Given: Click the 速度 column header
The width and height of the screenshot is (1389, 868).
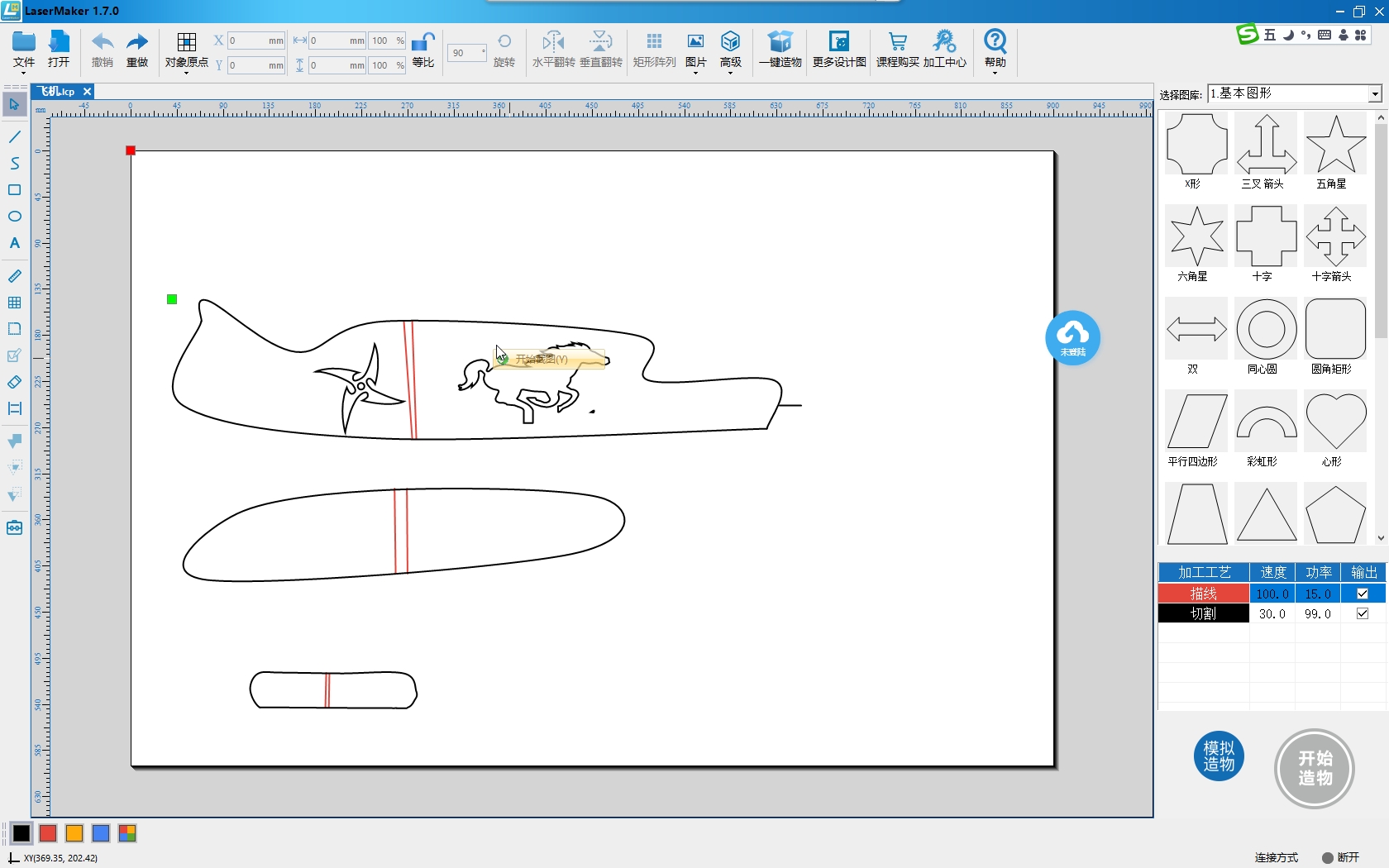Looking at the screenshot, I should [1272, 572].
